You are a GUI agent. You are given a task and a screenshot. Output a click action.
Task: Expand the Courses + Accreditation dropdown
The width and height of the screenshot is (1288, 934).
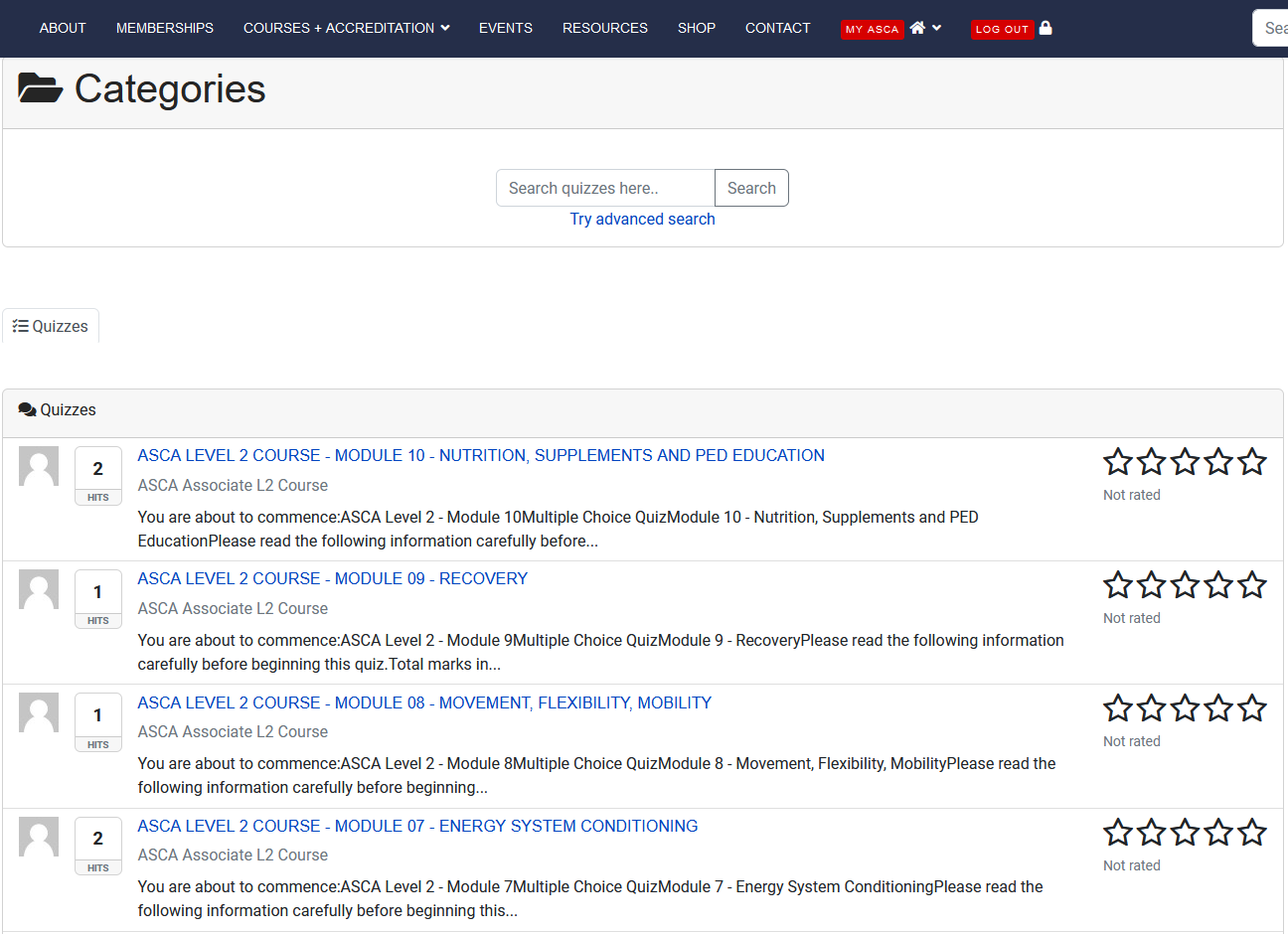(346, 28)
